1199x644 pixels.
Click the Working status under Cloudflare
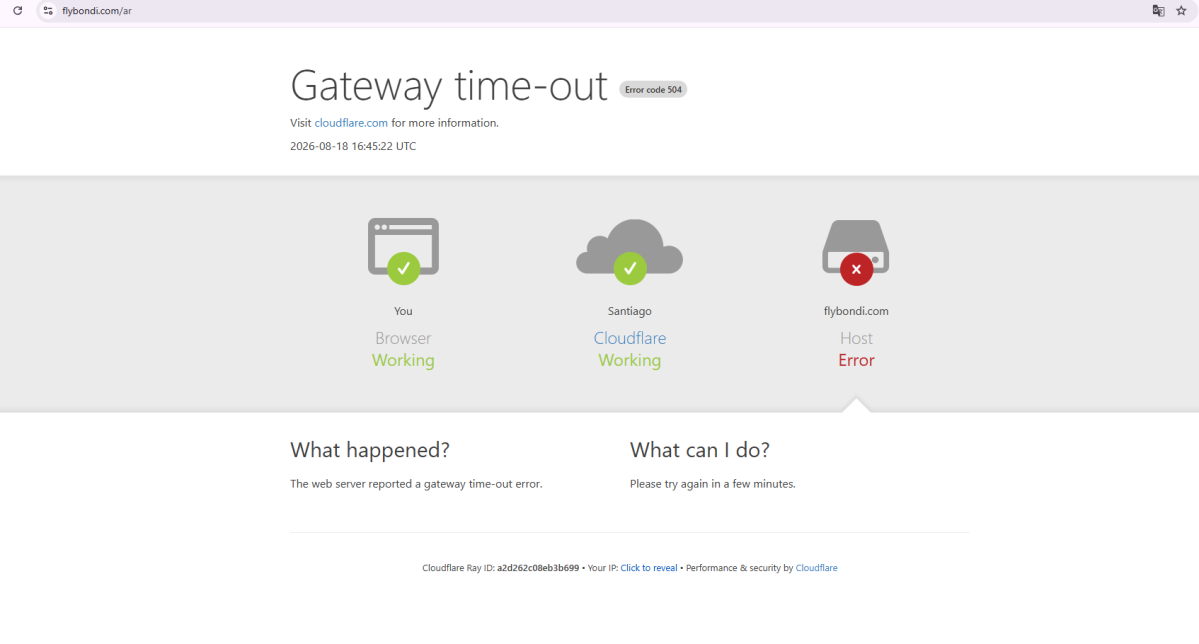point(629,360)
